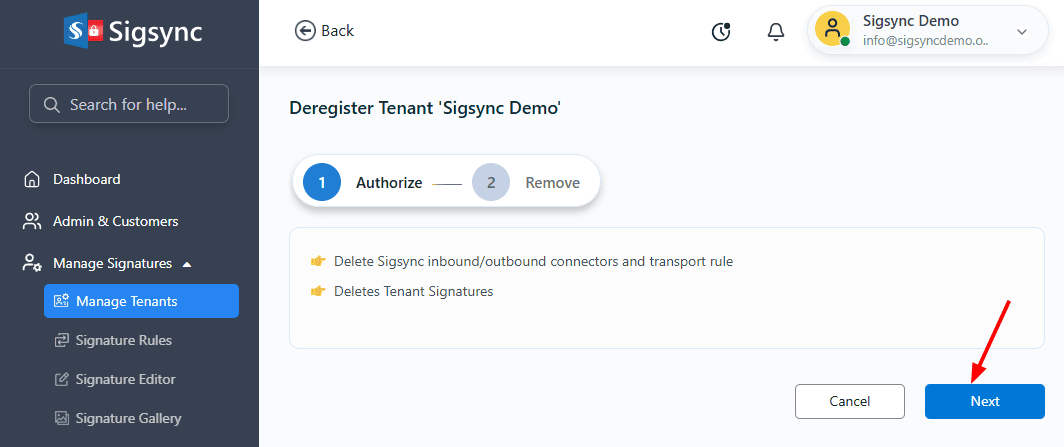Click the Signature Gallery image icon

click(61, 419)
